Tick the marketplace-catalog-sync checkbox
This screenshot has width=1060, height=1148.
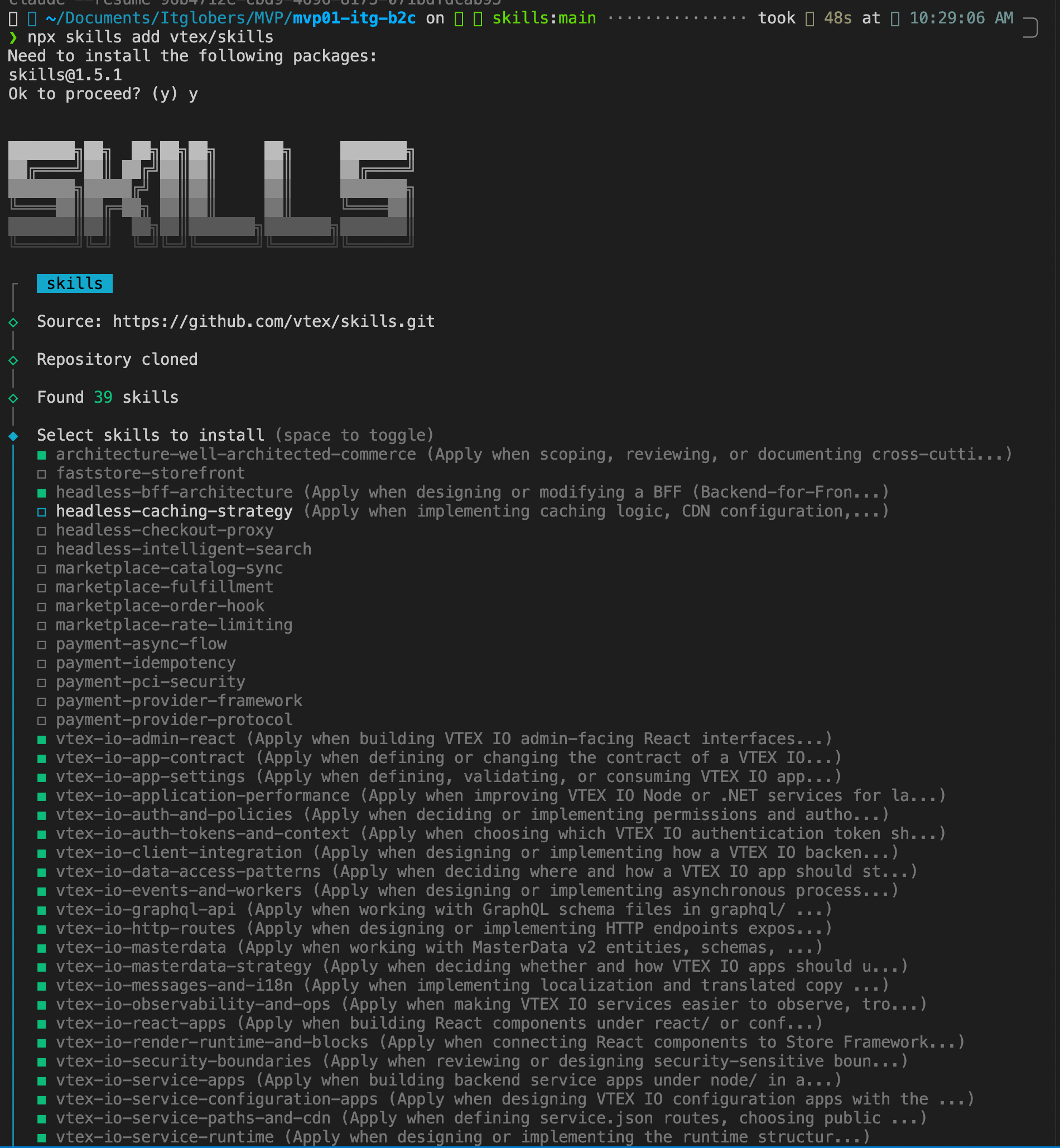coord(41,569)
